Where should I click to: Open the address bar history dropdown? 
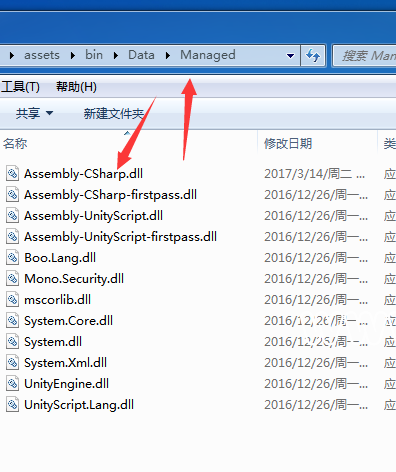tap(290, 56)
